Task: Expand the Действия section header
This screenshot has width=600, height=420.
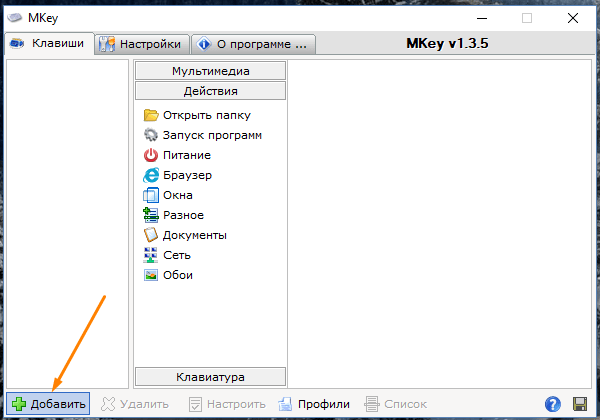Action: pyautogui.click(x=210, y=91)
